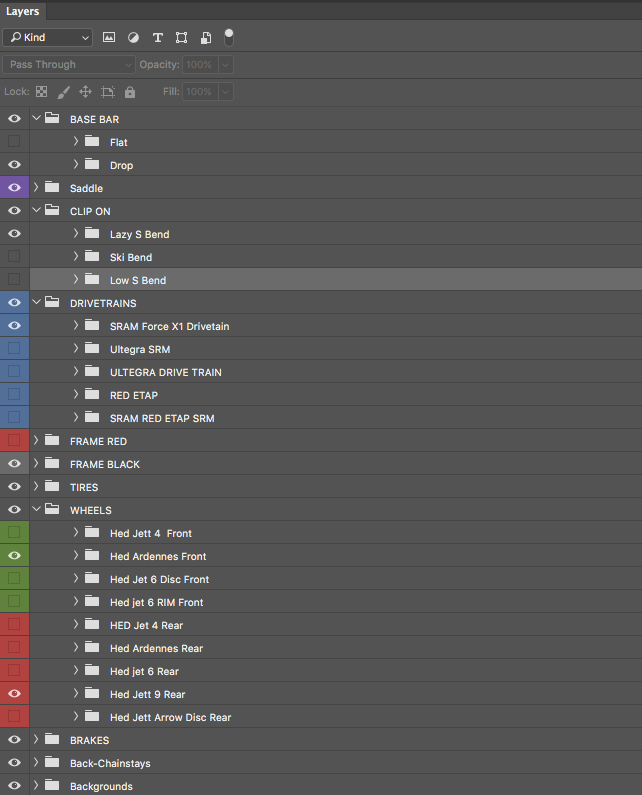Hide the BASE BAR group
Screen dimensions: 642x795
14,119
